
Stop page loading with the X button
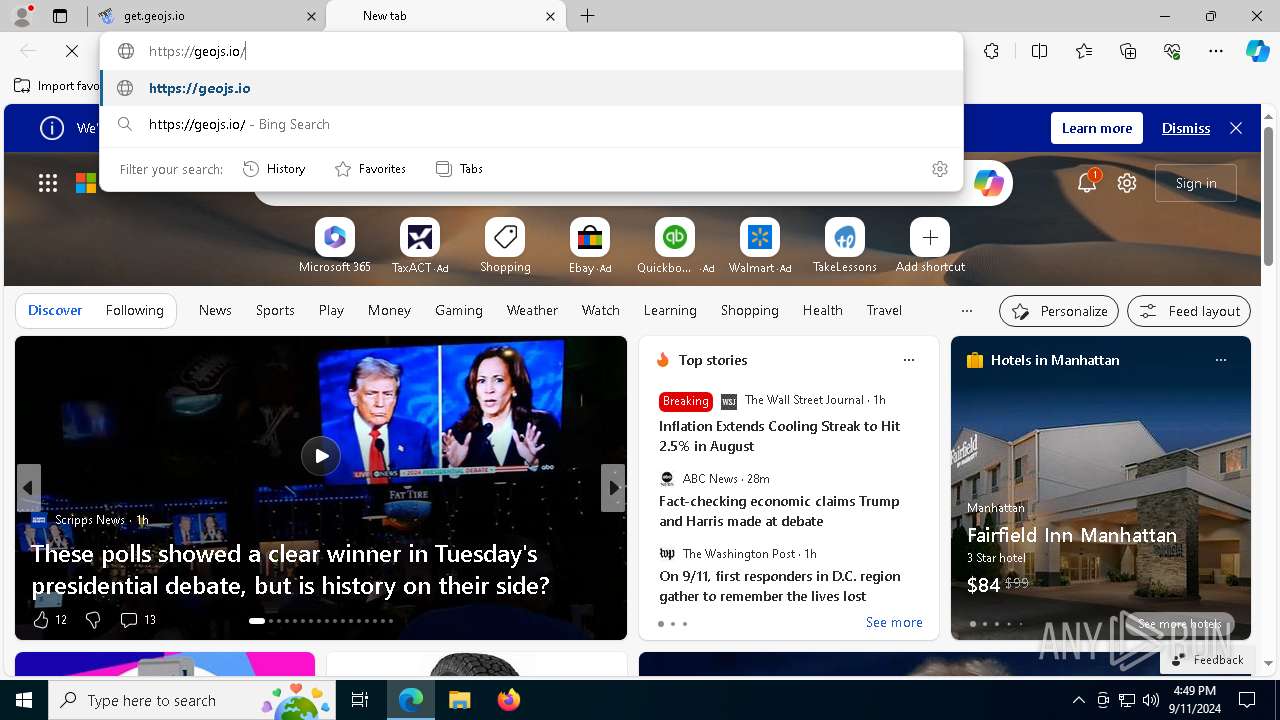pos(71,51)
